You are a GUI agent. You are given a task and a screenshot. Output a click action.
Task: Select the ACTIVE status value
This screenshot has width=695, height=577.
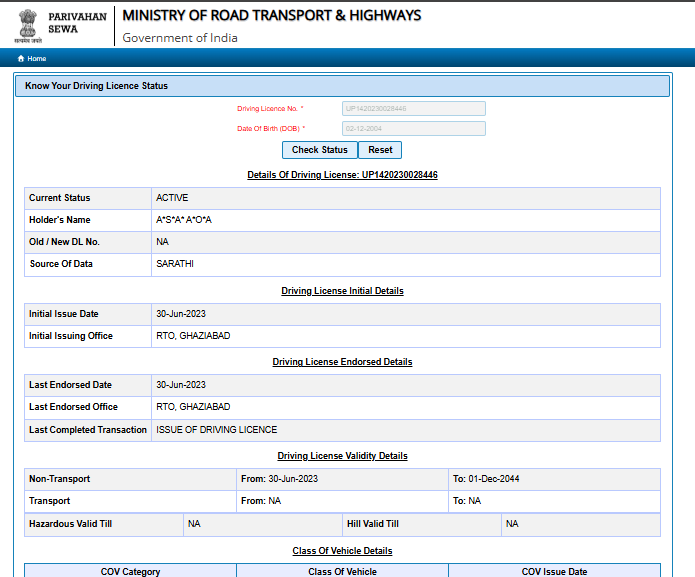172,198
